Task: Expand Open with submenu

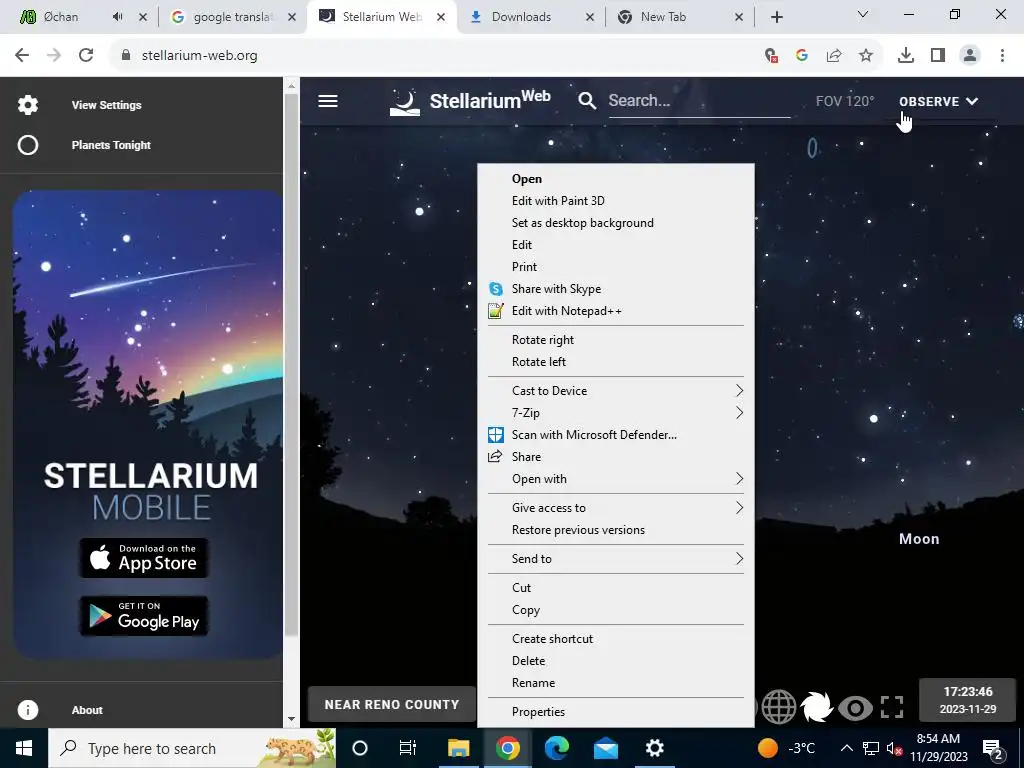Action: [739, 479]
